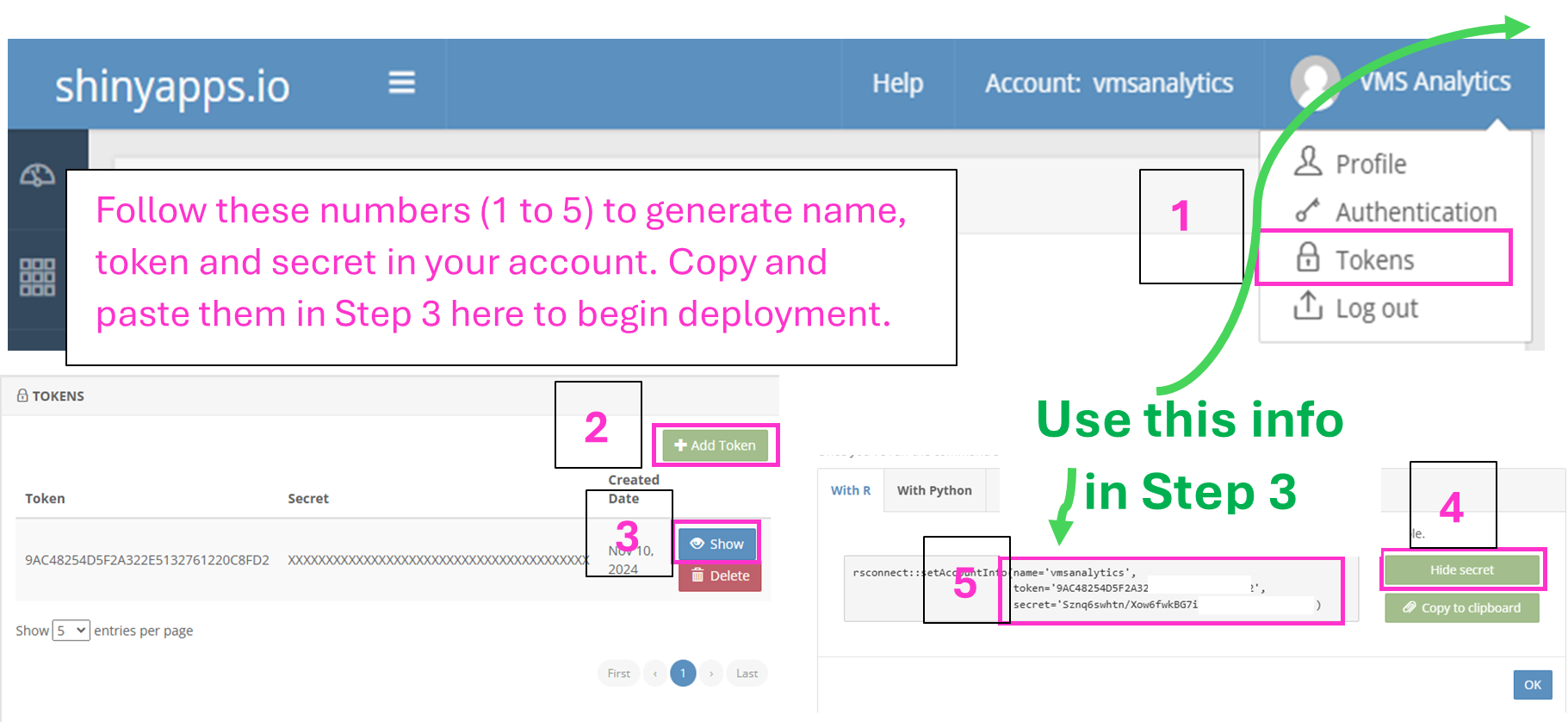Toggle Hide secret button

[1461, 570]
